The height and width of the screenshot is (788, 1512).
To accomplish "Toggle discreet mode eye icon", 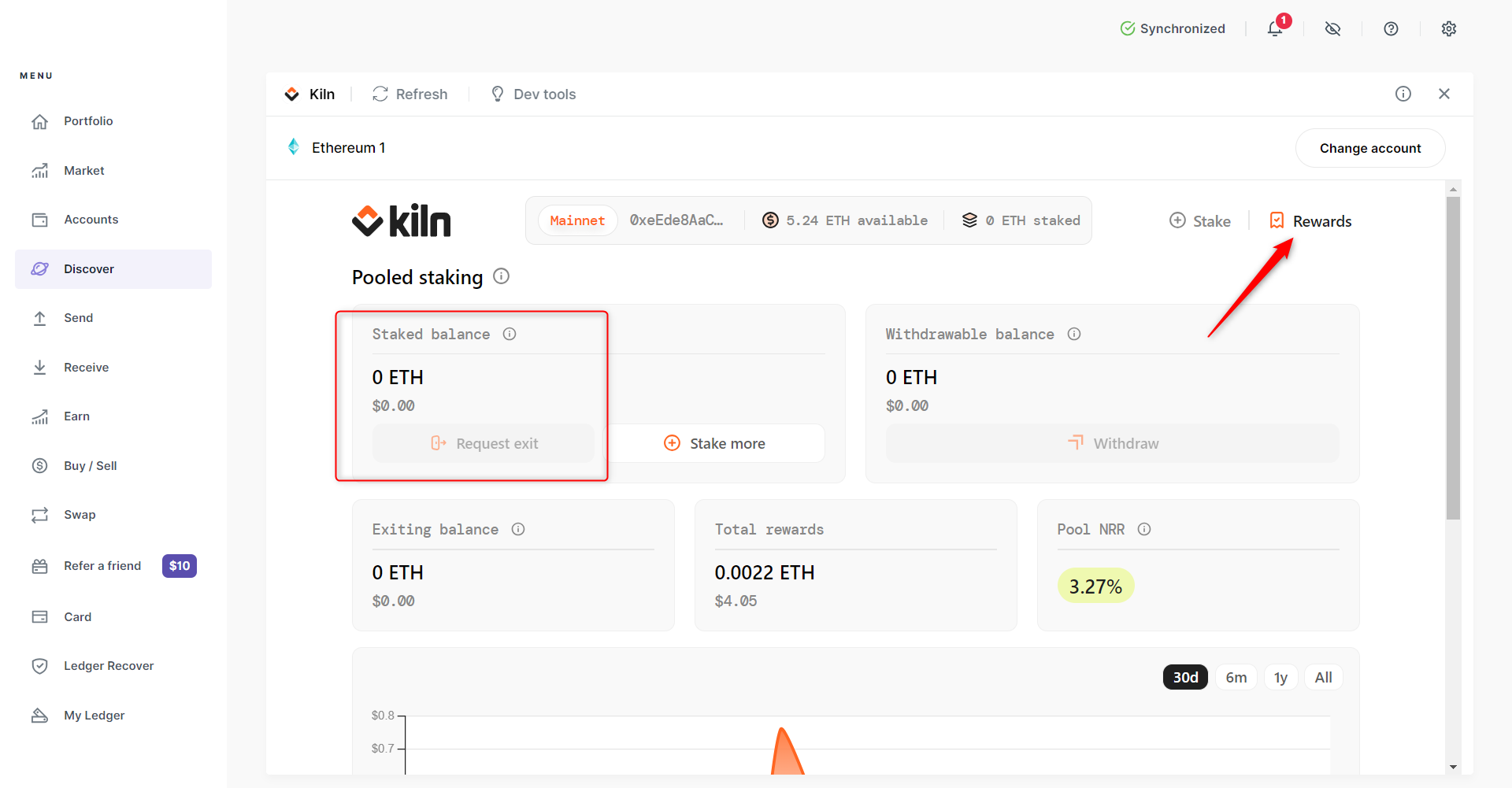I will tap(1332, 29).
